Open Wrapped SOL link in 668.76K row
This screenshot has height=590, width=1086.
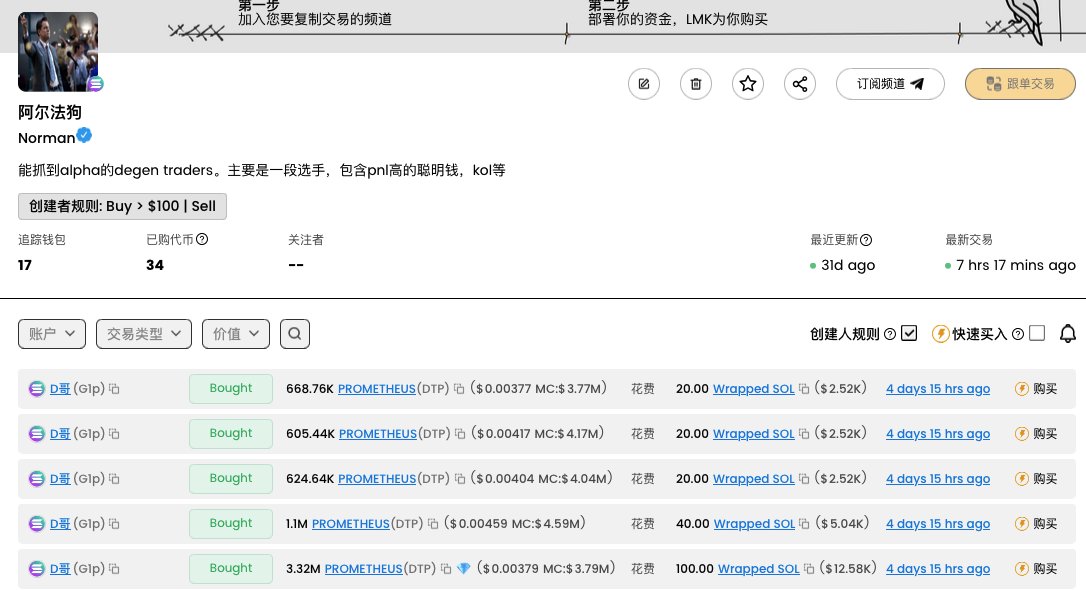pos(754,388)
